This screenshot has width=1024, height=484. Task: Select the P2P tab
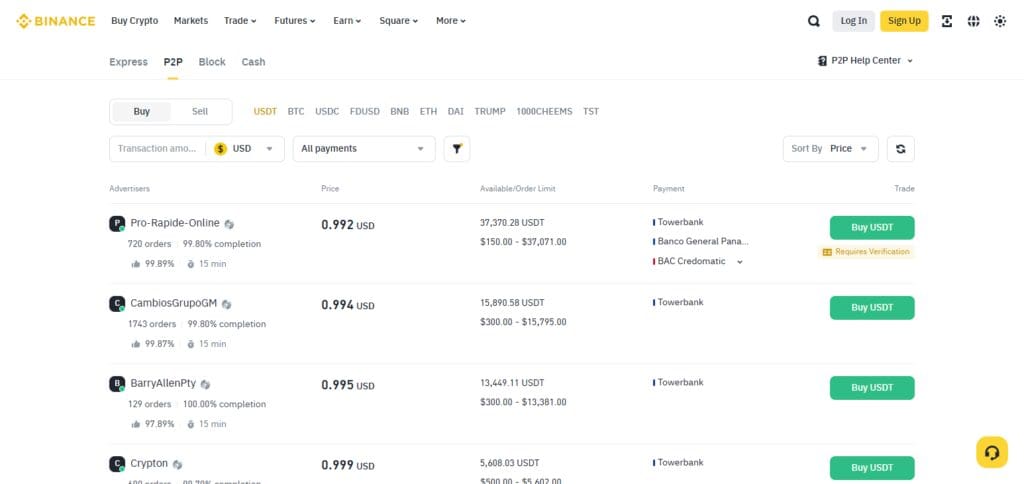[173, 62]
